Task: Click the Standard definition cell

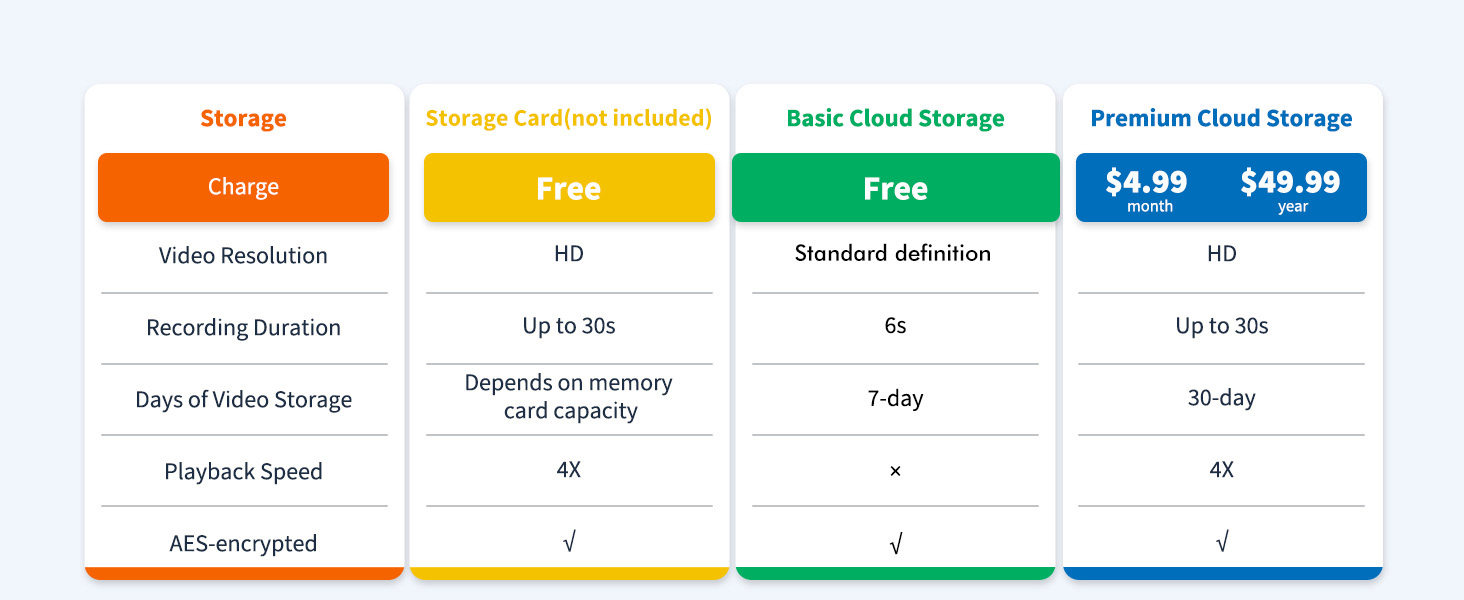Action: pos(893,253)
